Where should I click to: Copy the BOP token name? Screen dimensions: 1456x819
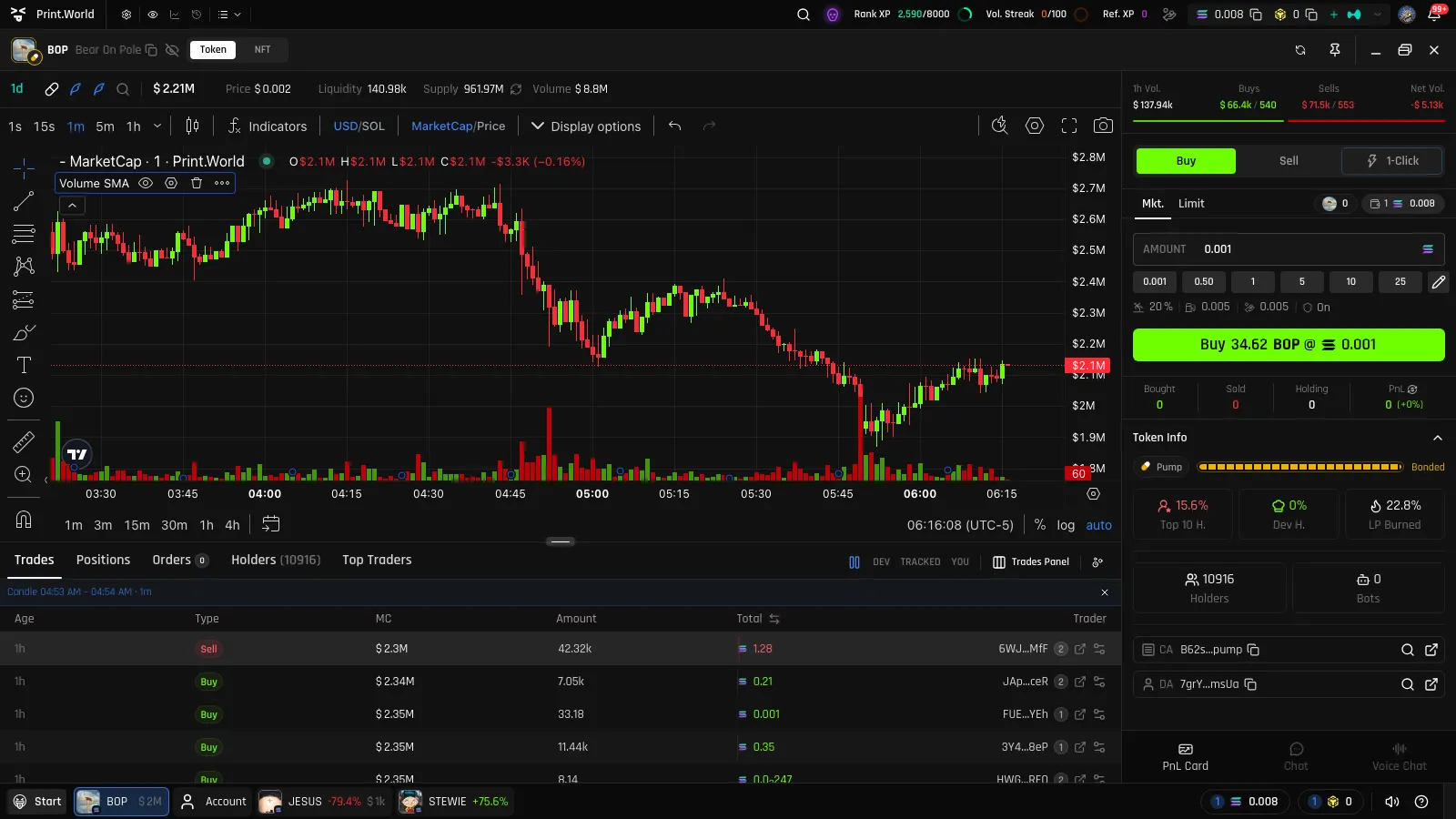(151, 50)
